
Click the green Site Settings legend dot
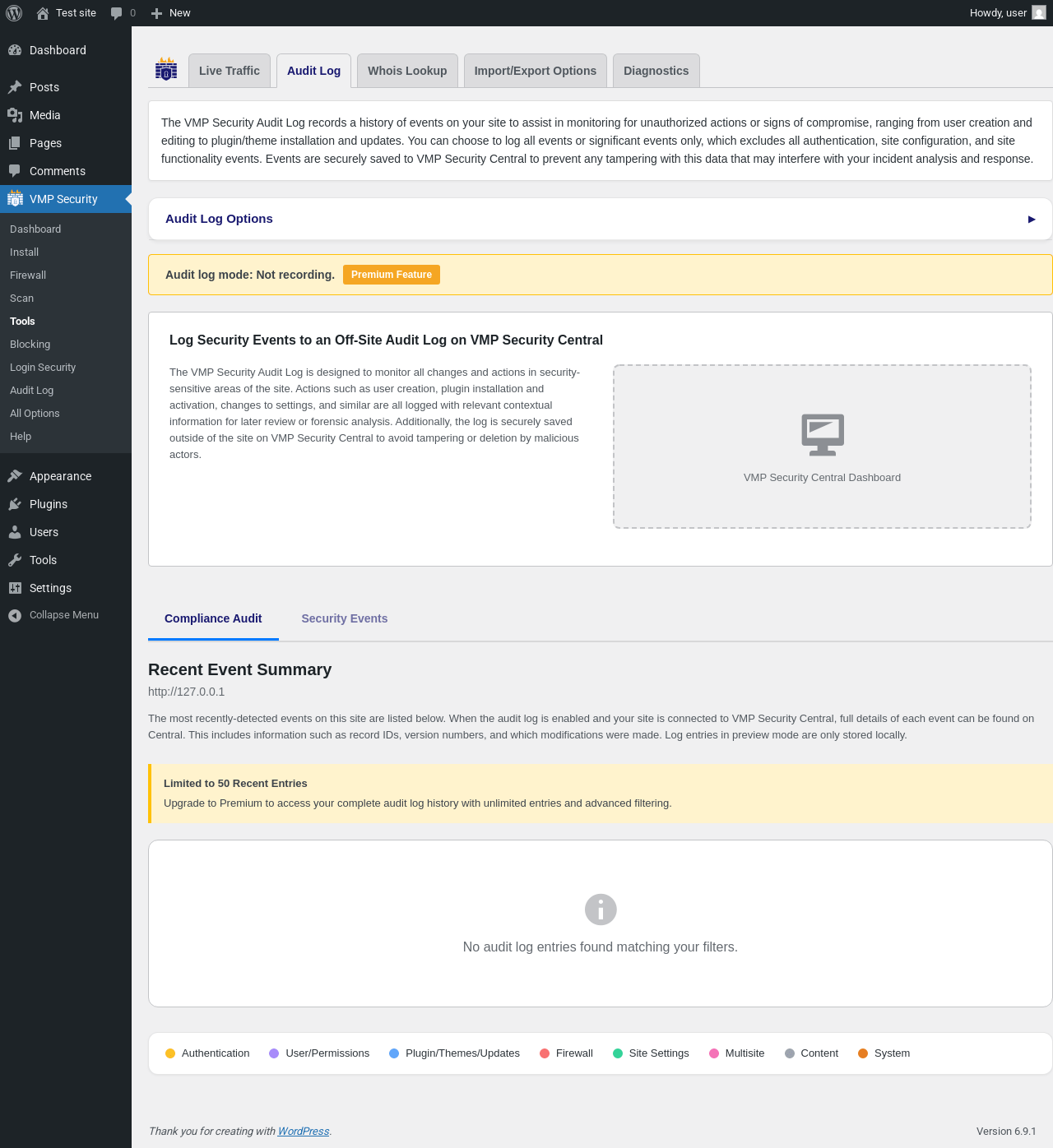pyautogui.click(x=618, y=1053)
